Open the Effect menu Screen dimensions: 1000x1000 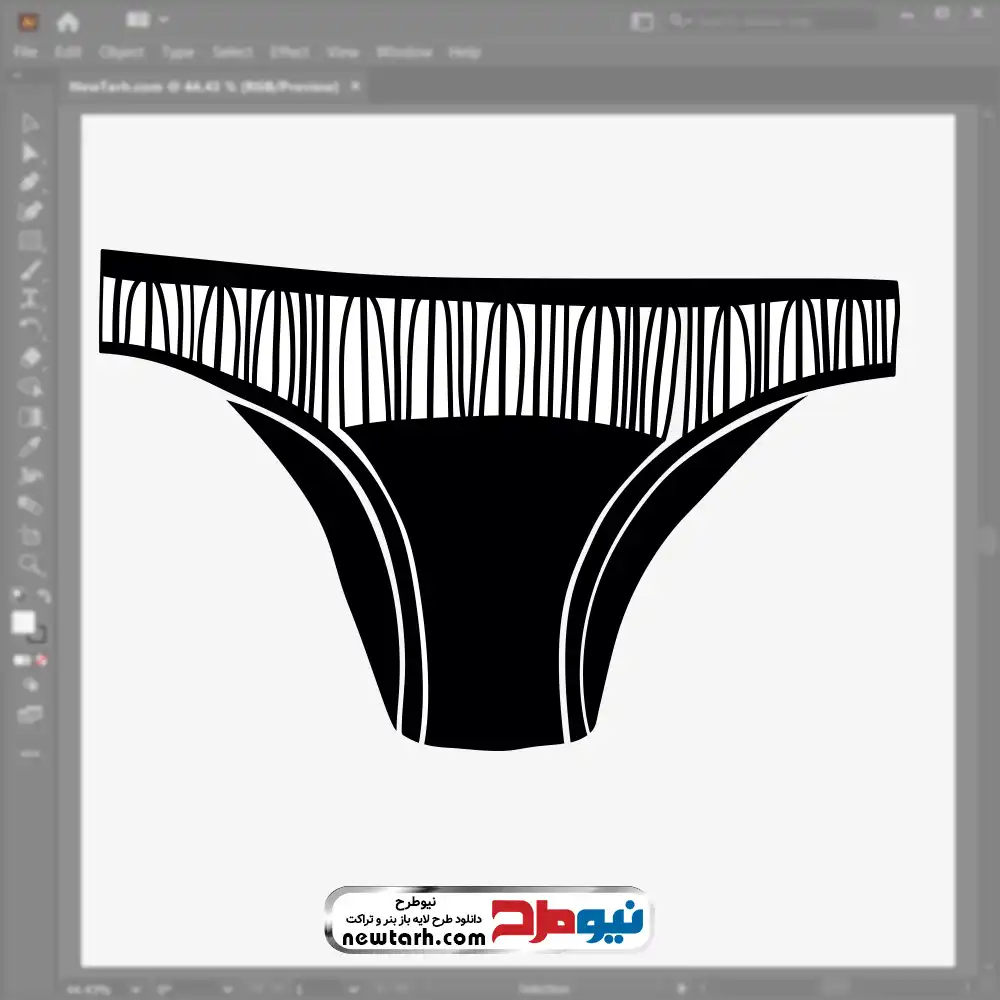pyautogui.click(x=290, y=52)
